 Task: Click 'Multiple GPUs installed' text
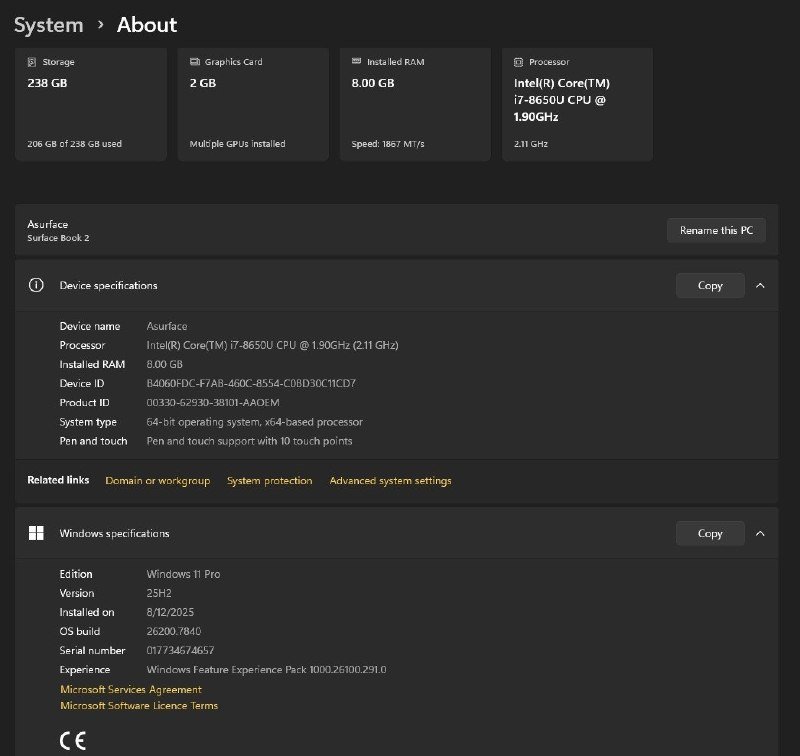[237, 144]
